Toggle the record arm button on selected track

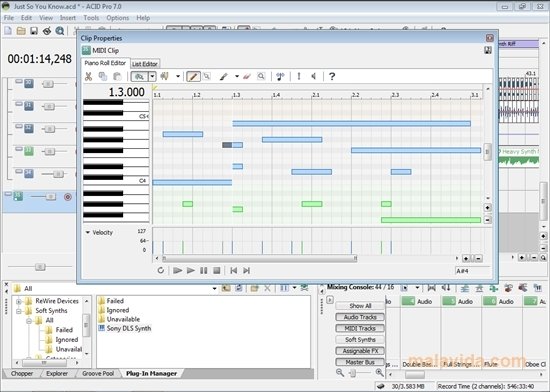point(68,197)
